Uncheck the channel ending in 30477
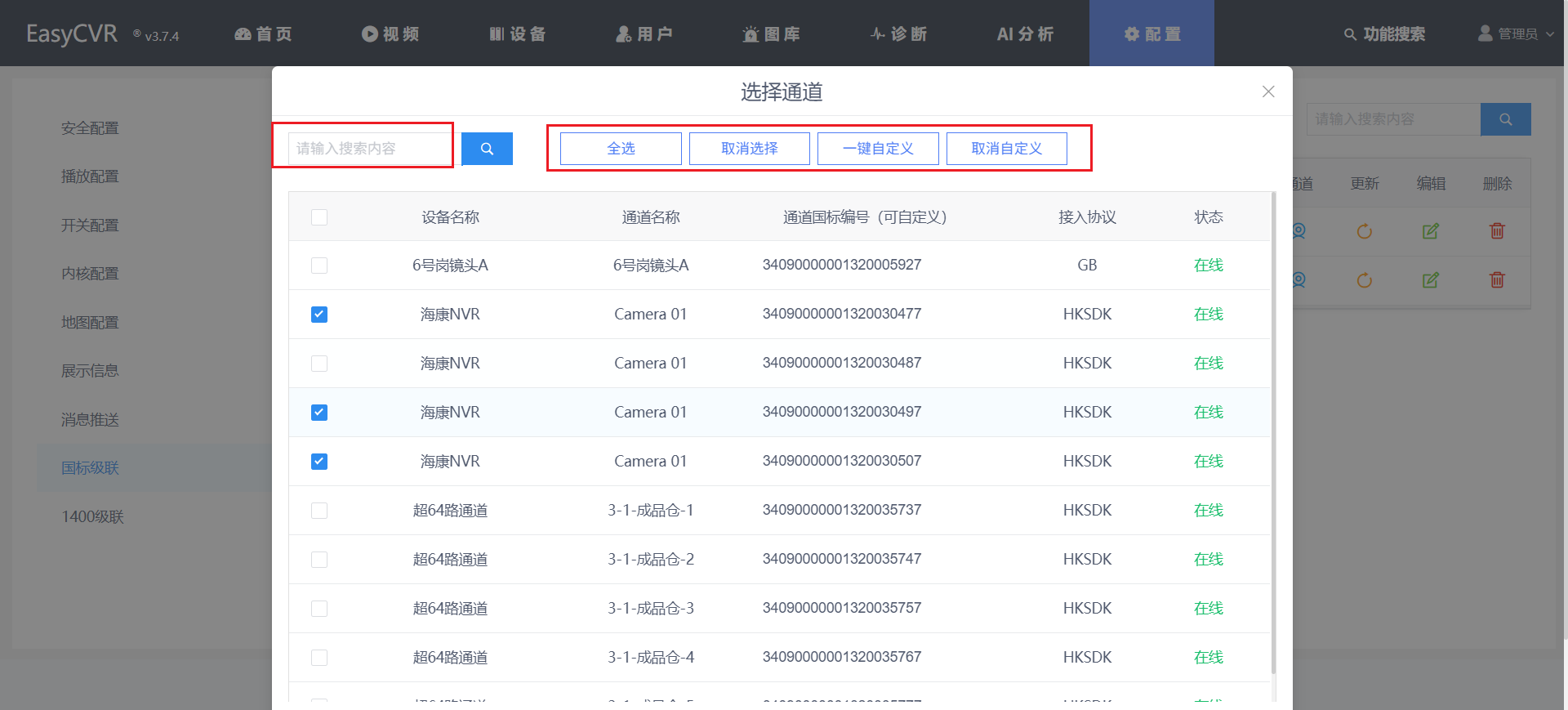The image size is (1568, 710). point(319,315)
